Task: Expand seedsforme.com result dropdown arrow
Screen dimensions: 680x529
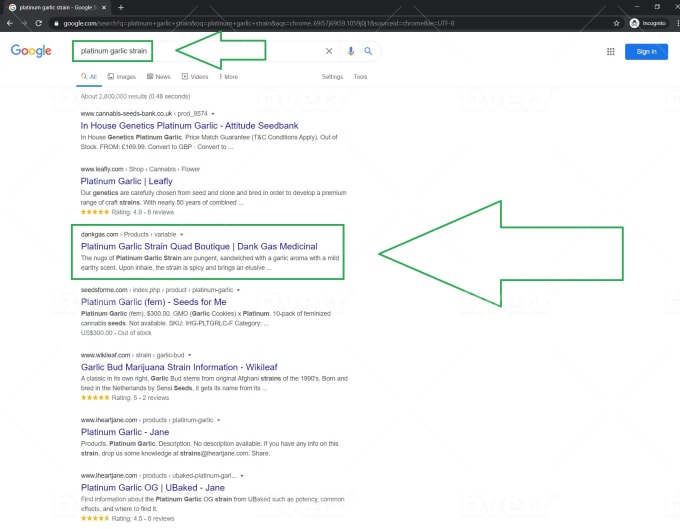Action: [239, 290]
